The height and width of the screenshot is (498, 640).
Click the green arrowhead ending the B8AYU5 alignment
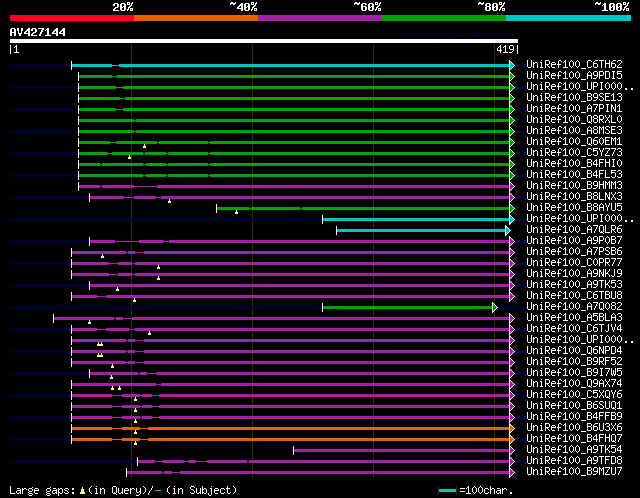[x=512, y=209]
